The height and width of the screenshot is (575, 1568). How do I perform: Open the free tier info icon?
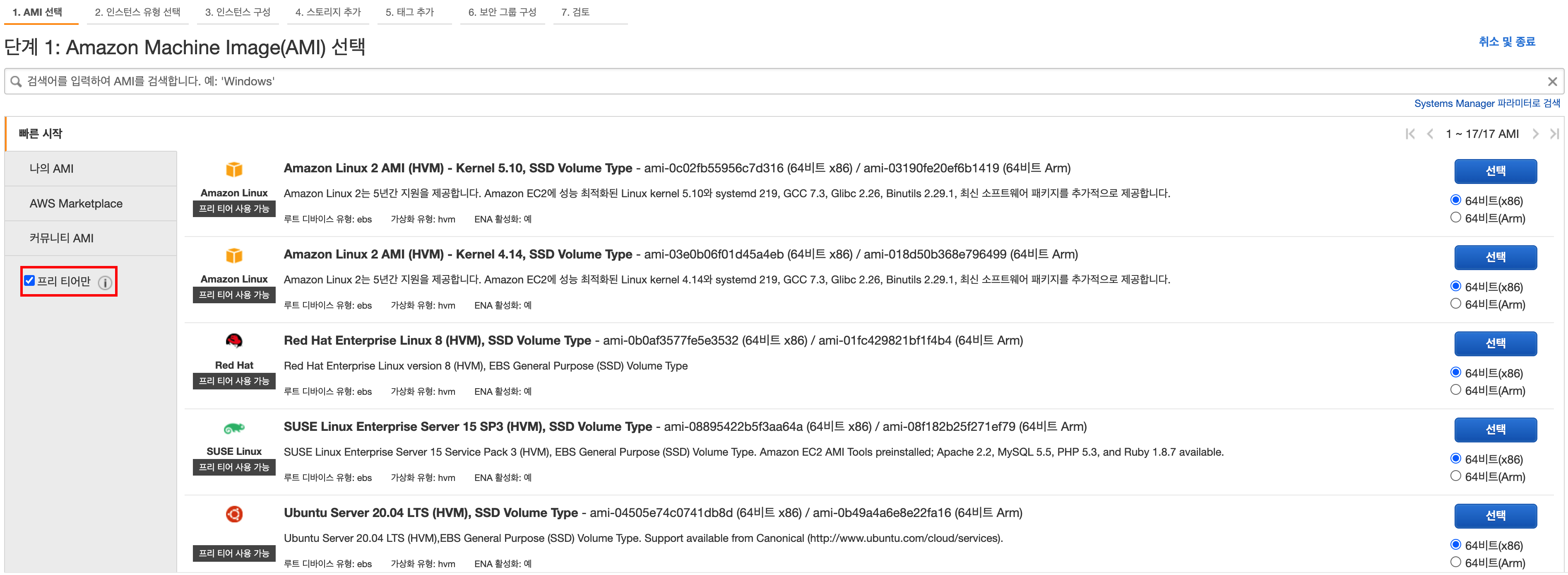tap(105, 283)
